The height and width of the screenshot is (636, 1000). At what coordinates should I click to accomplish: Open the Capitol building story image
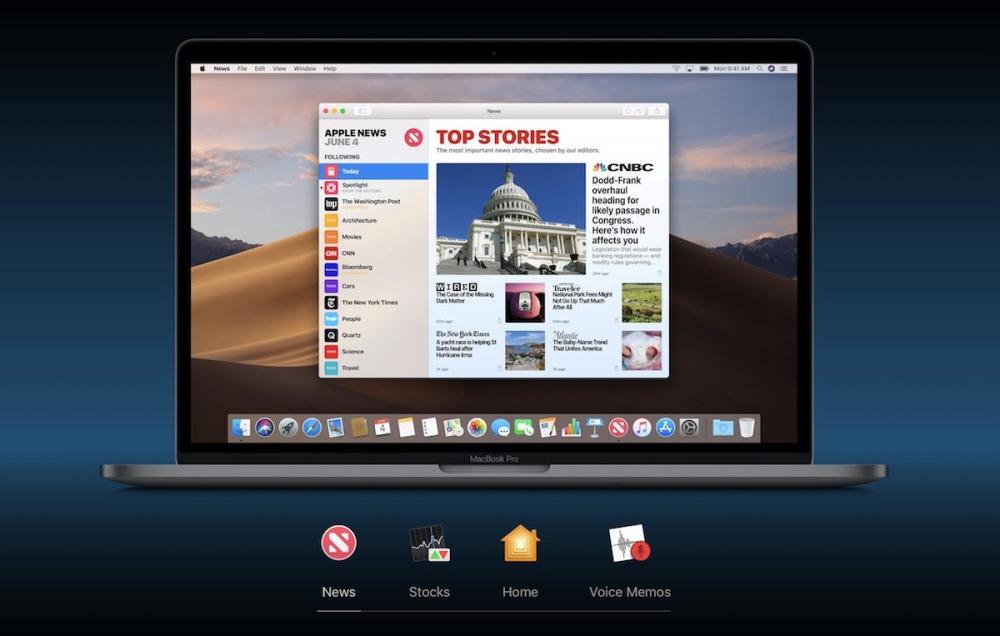pyautogui.click(x=511, y=219)
